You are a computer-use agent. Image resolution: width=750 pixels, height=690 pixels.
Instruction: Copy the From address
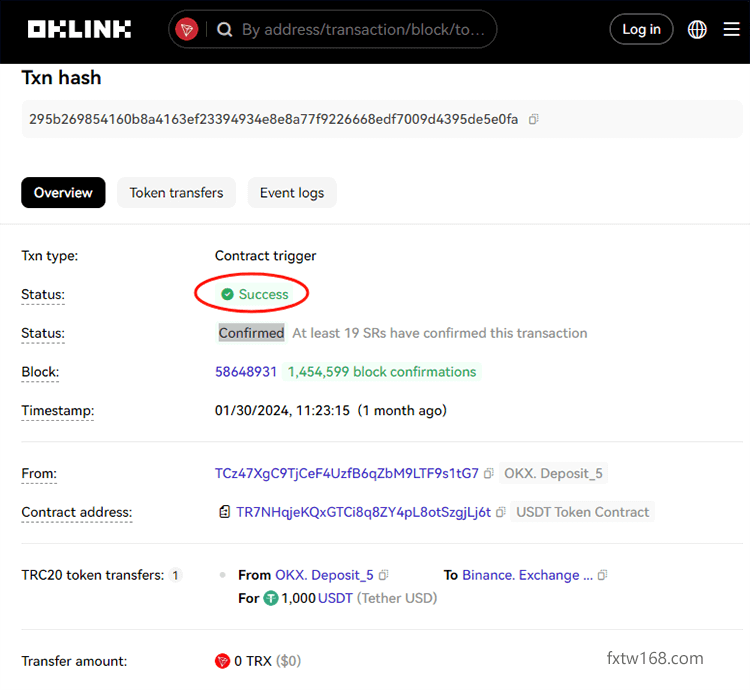pyautogui.click(x=489, y=474)
